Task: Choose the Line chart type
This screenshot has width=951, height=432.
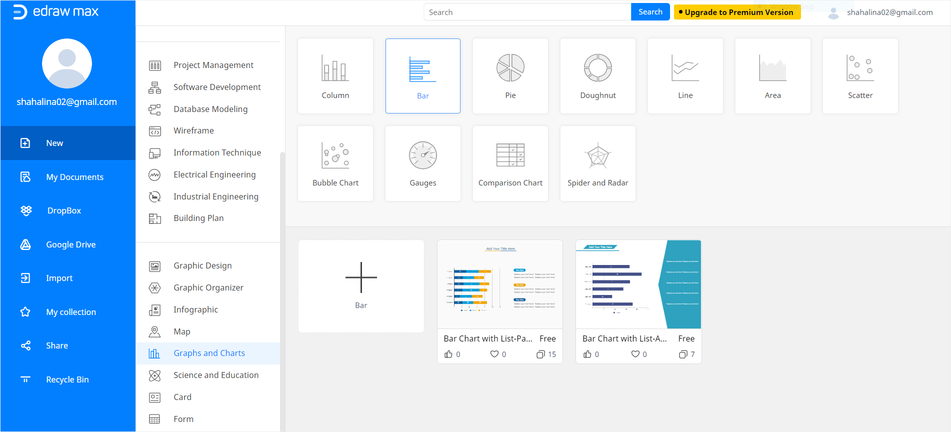Action: click(x=685, y=76)
